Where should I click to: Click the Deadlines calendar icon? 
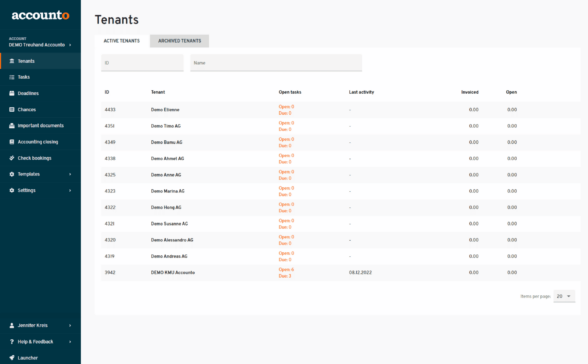[12, 93]
